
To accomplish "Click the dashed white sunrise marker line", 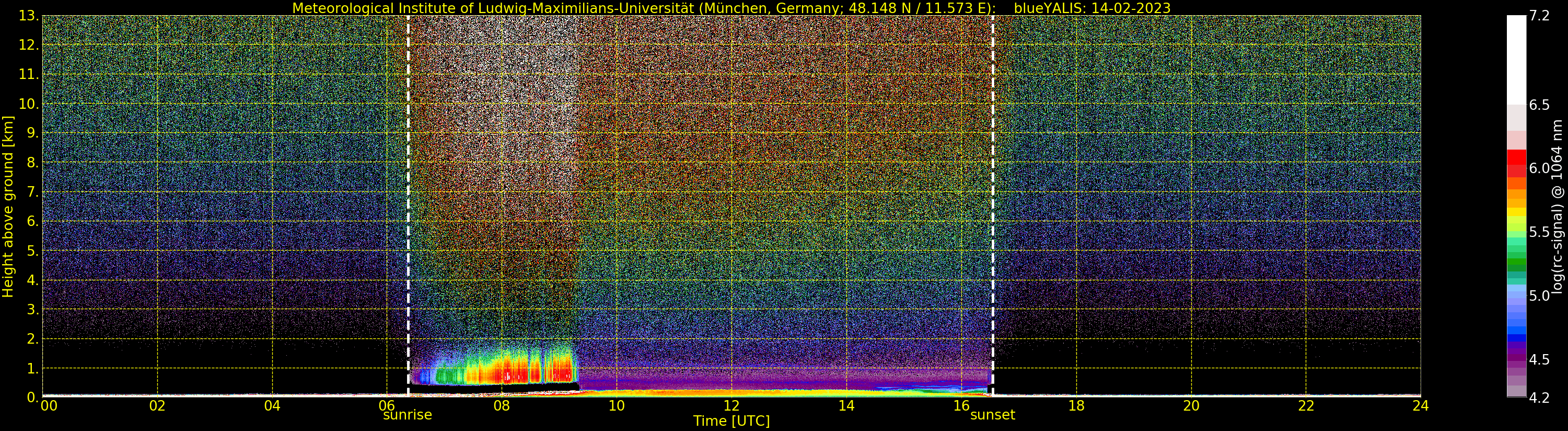I will [408, 206].
